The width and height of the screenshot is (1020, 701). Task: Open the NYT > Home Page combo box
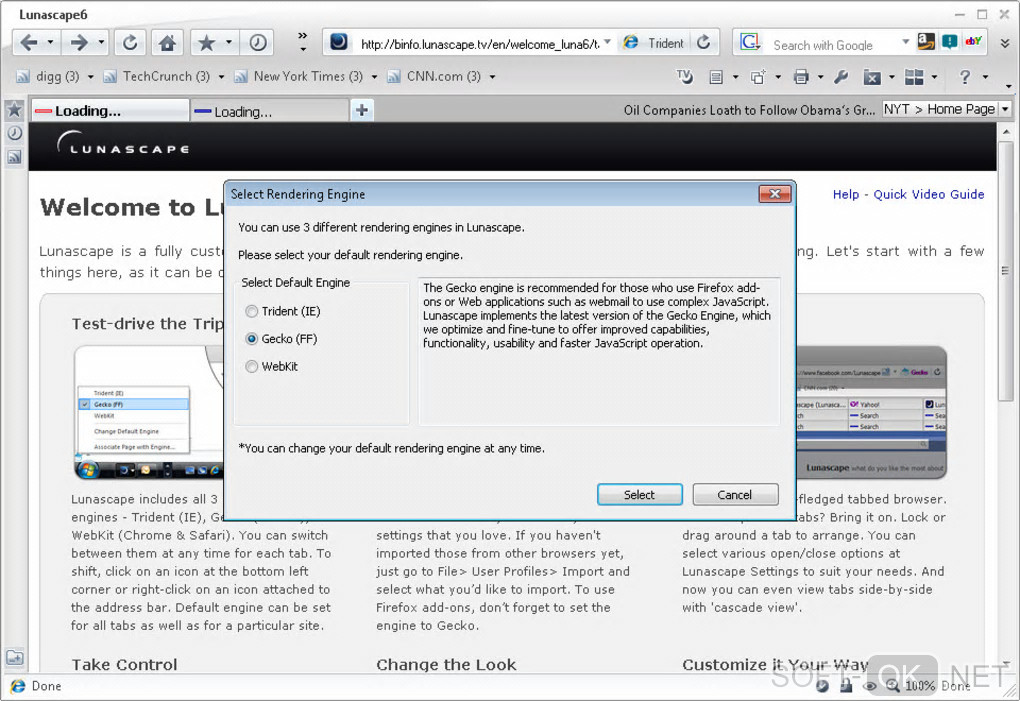click(x=946, y=109)
